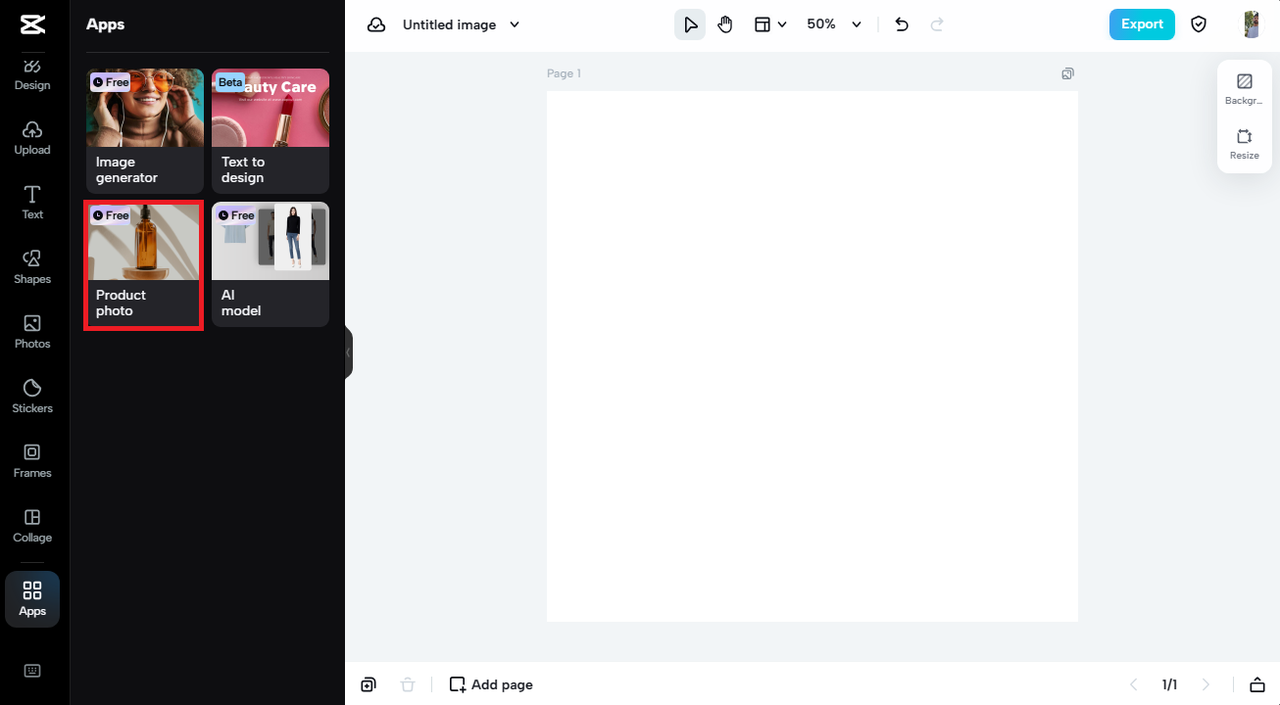Click the undo arrow icon
The height and width of the screenshot is (705, 1280).
click(x=902, y=24)
